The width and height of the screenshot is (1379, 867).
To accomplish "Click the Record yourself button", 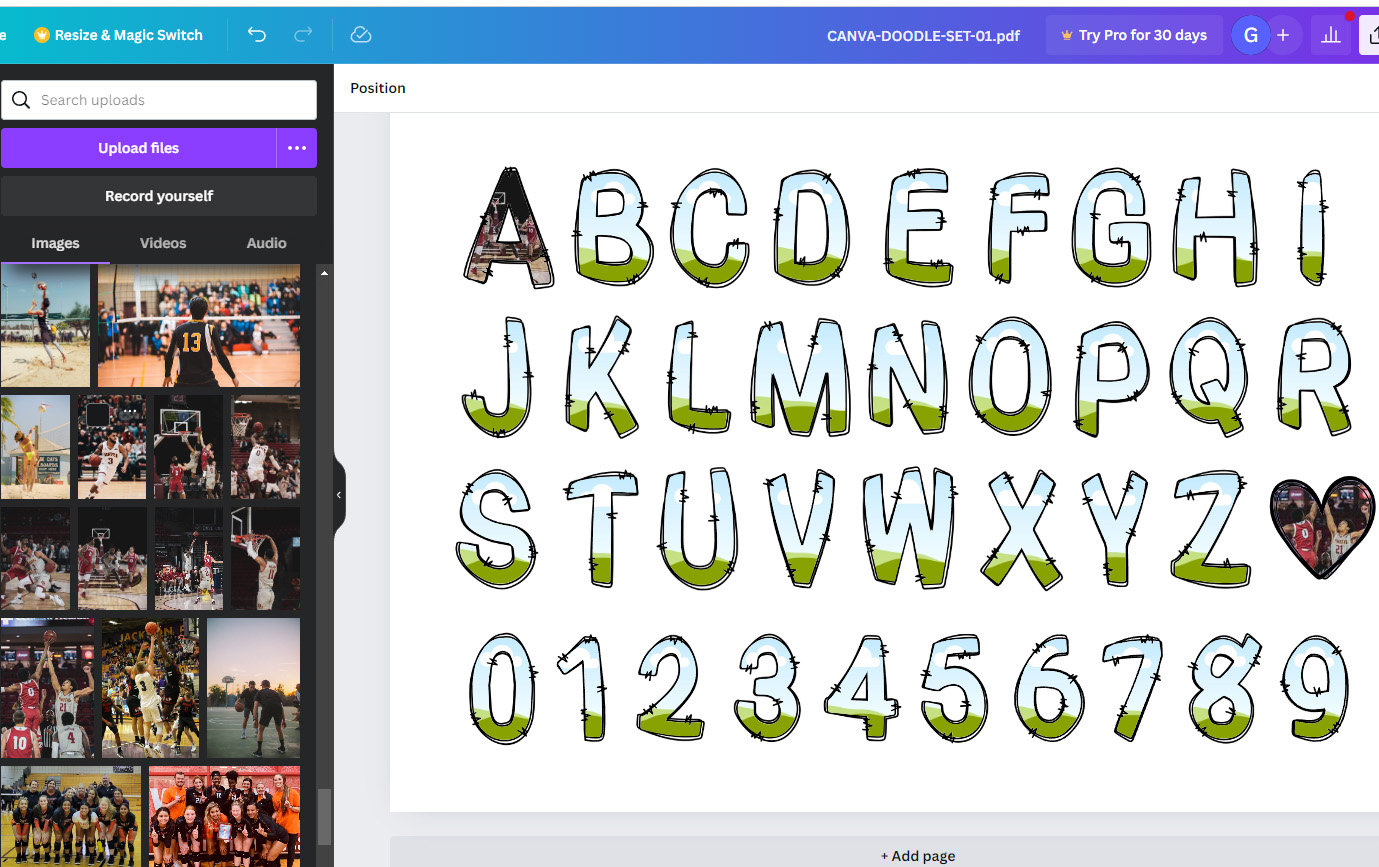I will pyautogui.click(x=159, y=195).
